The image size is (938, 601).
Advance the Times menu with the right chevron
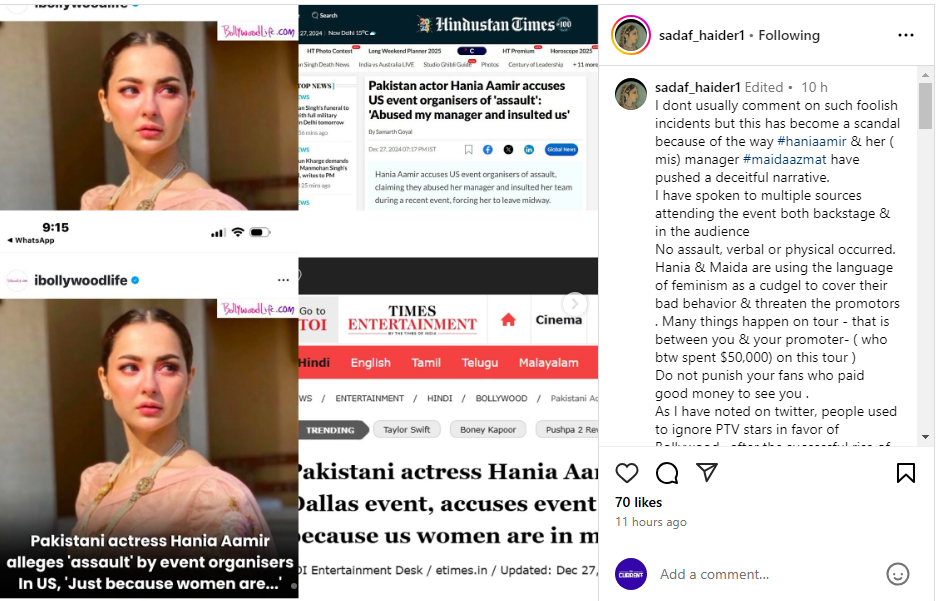coord(575,304)
